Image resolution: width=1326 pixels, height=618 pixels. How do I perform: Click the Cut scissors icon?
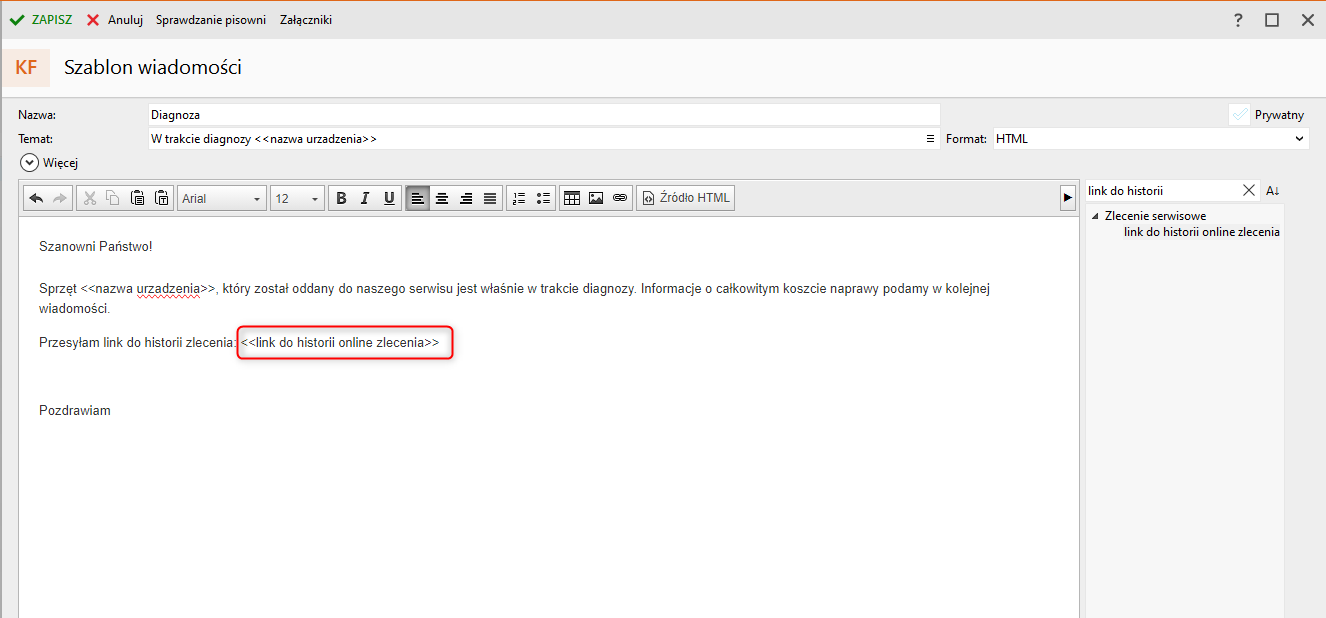90,198
